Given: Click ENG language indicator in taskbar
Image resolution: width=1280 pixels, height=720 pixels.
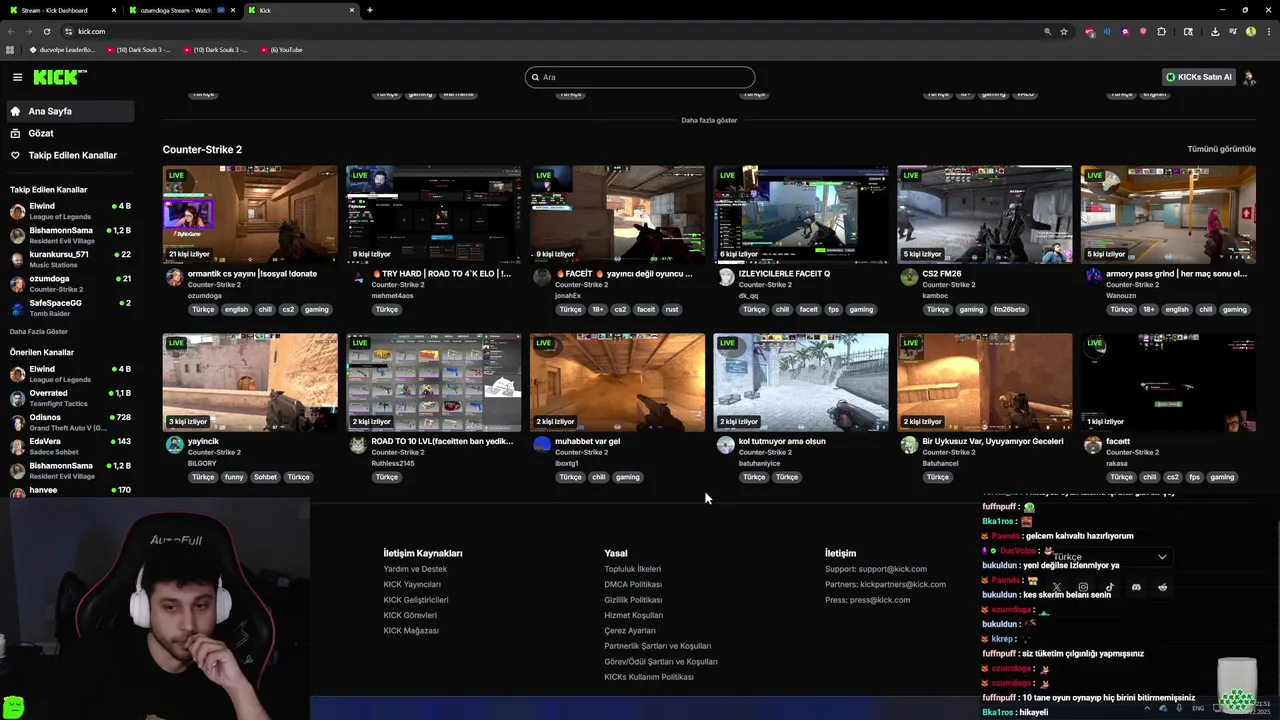Looking at the screenshot, I should click(x=1198, y=708).
